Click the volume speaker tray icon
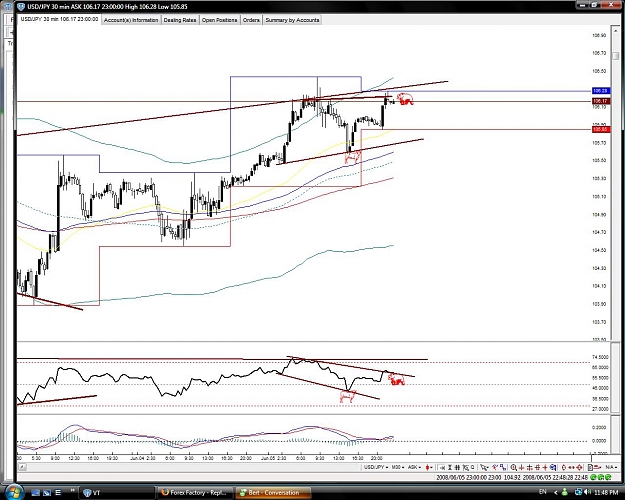625x500 pixels. click(x=588, y=492)
